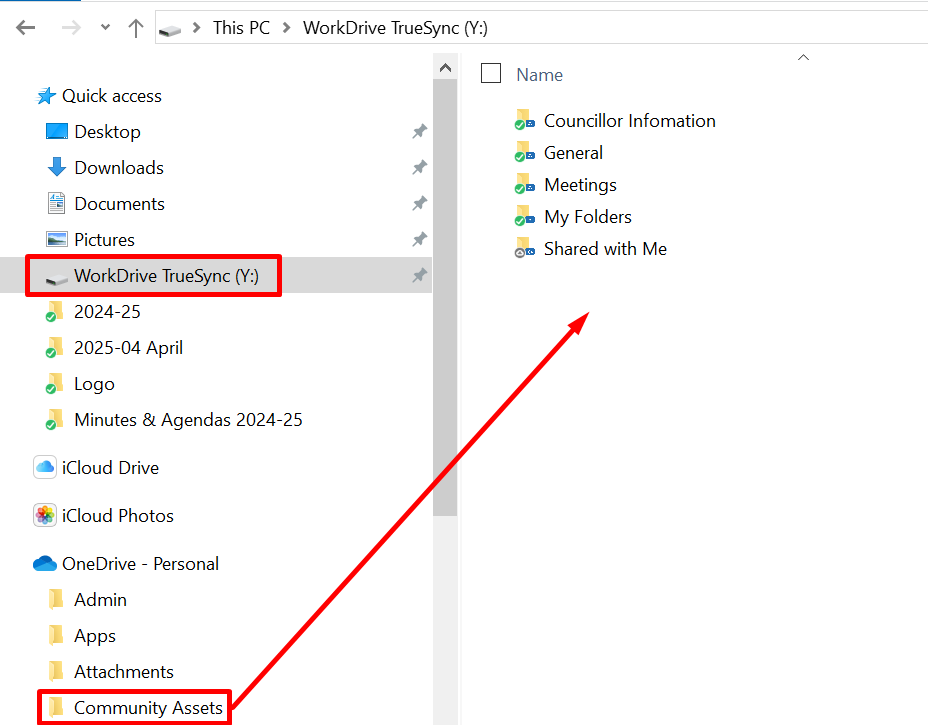Click the pin icon next to Documents
The height and width of the screenshot is (725, 928).
pyautogui.click(x=420, y=204)
